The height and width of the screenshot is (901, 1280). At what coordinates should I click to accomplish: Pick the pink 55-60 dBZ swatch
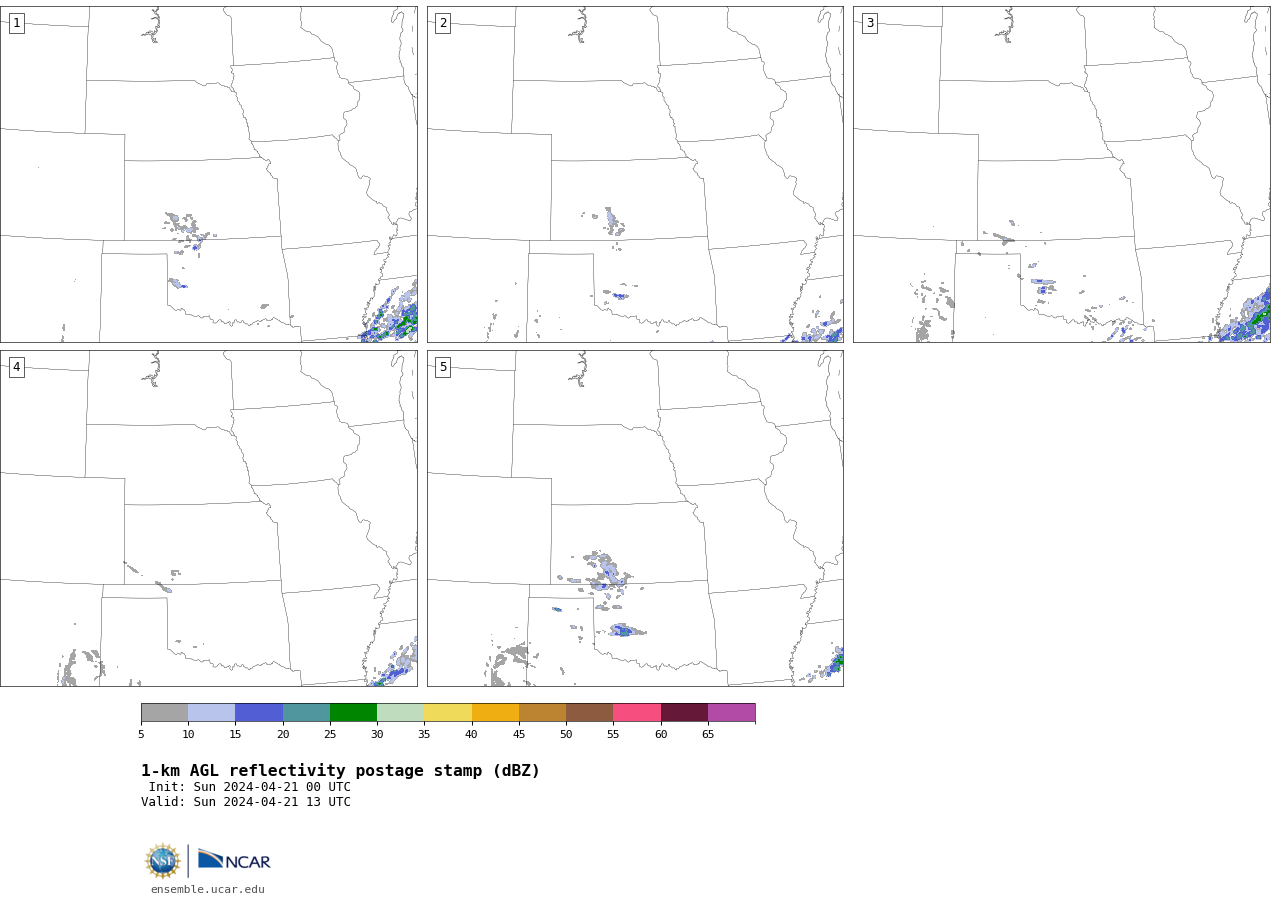point(637,713)
